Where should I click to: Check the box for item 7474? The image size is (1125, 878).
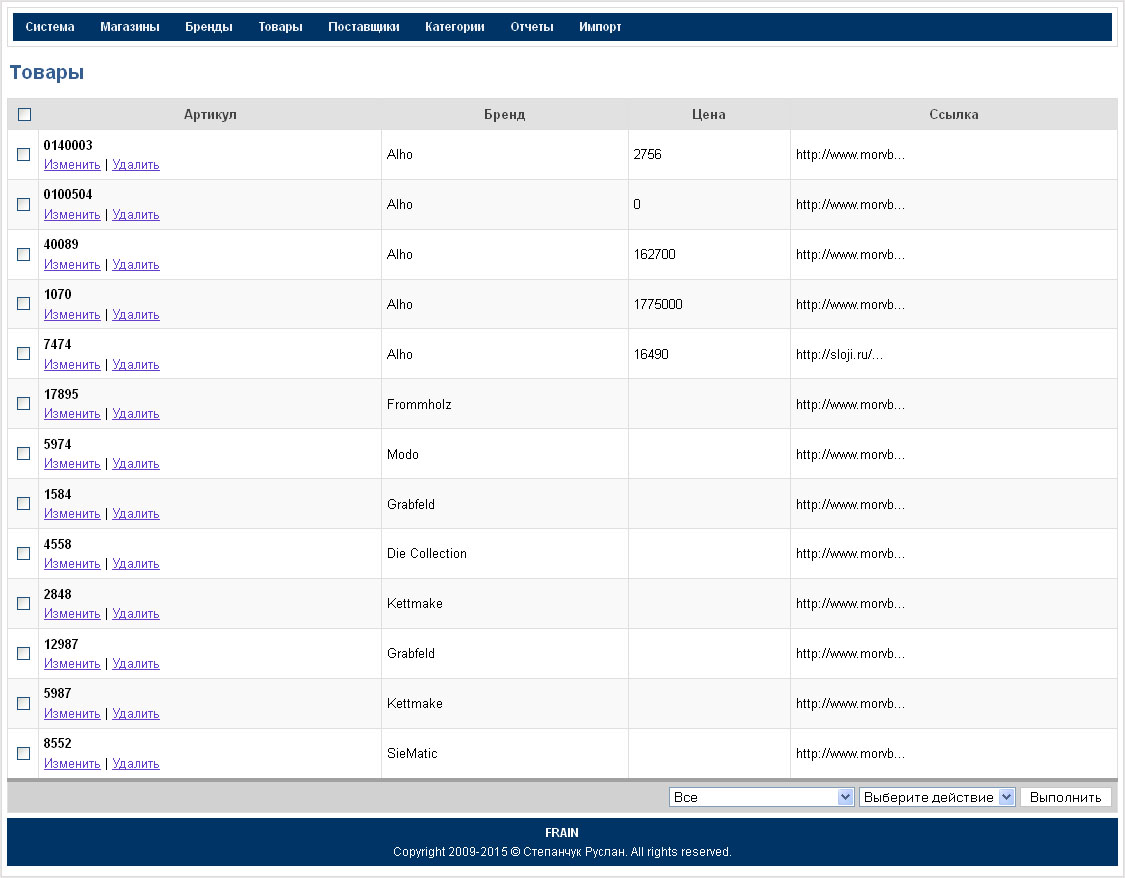coord(24,354)
